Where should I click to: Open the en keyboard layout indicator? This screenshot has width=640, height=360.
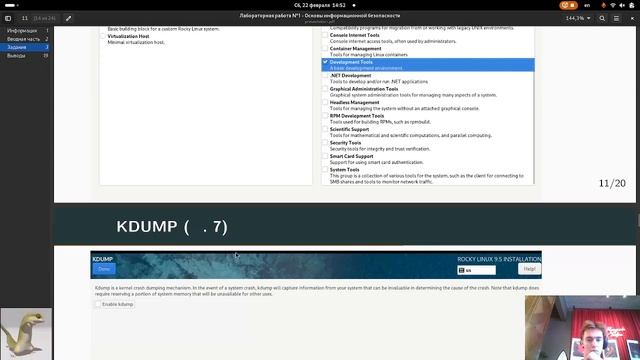[587, 5]
